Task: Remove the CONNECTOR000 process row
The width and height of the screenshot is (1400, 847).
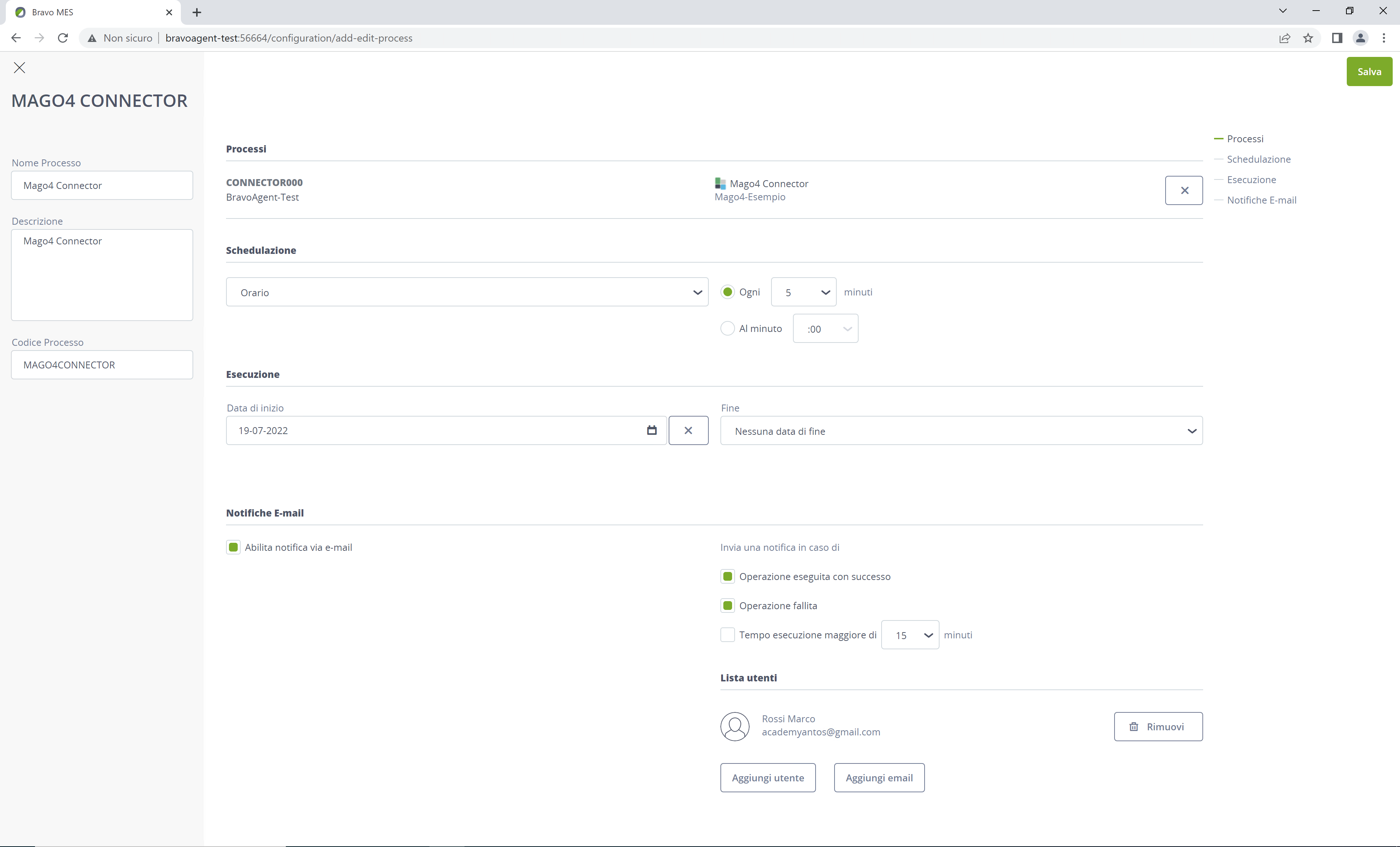Action: pos(1184,190)
